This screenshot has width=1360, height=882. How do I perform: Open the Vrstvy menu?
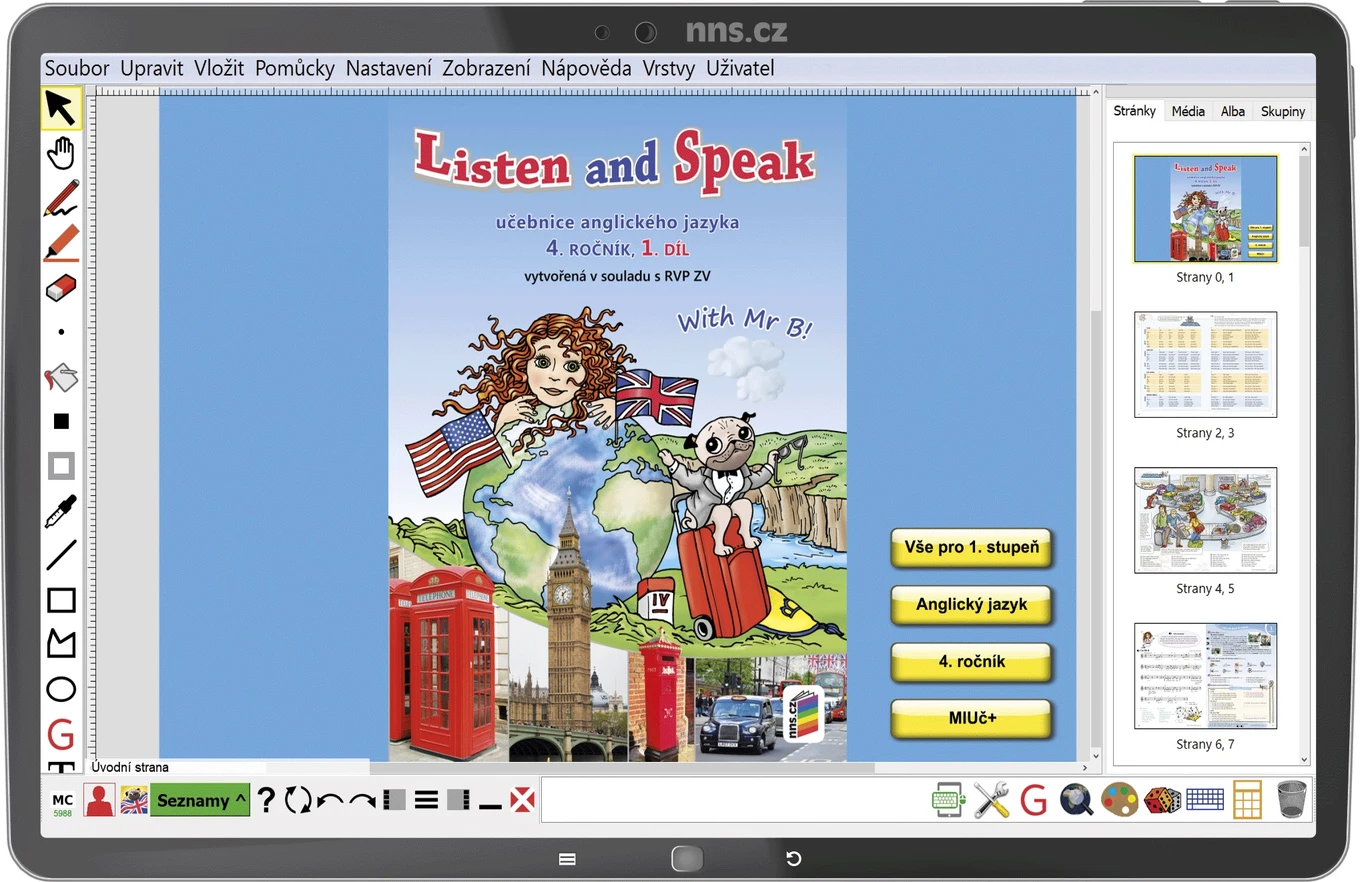(669, 69)
